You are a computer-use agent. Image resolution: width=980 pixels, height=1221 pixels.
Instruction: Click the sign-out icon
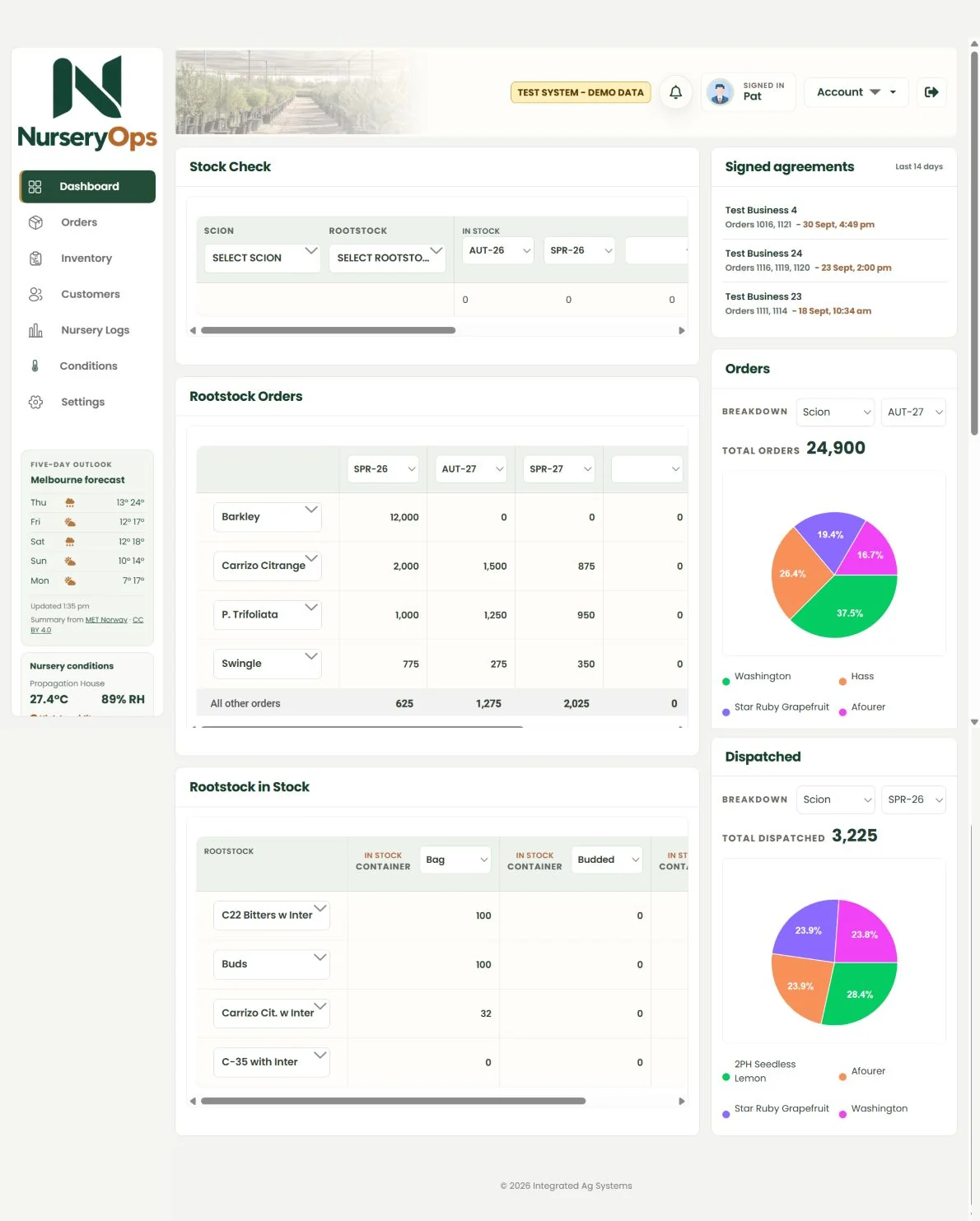click(931, 92)
